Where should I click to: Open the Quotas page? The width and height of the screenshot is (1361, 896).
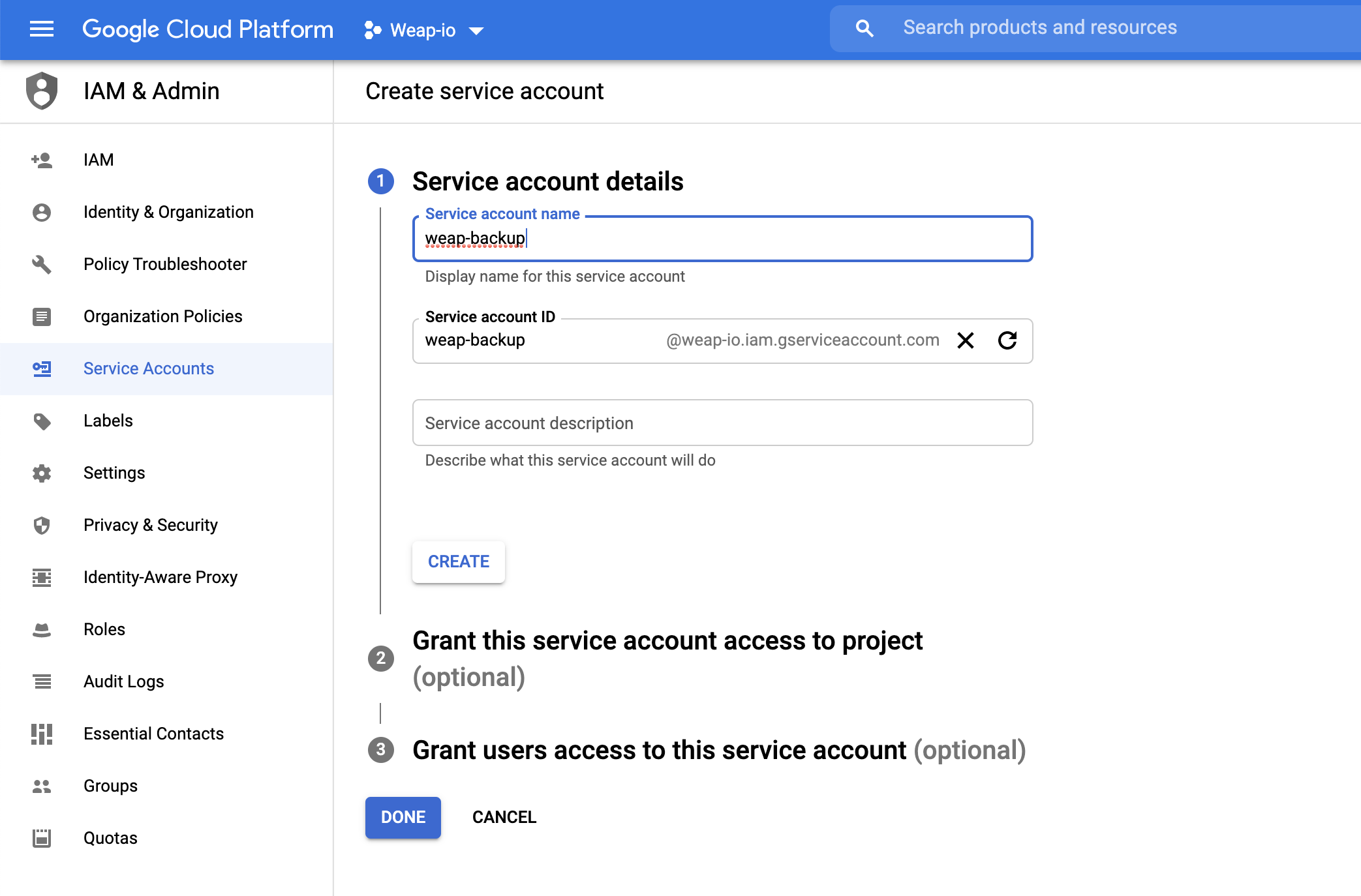(167, 838)
